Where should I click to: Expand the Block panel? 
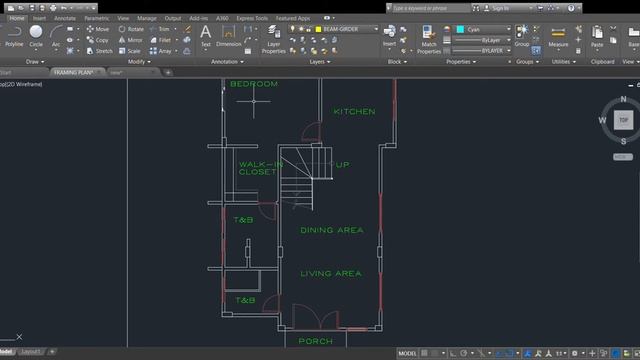[397, 62]
